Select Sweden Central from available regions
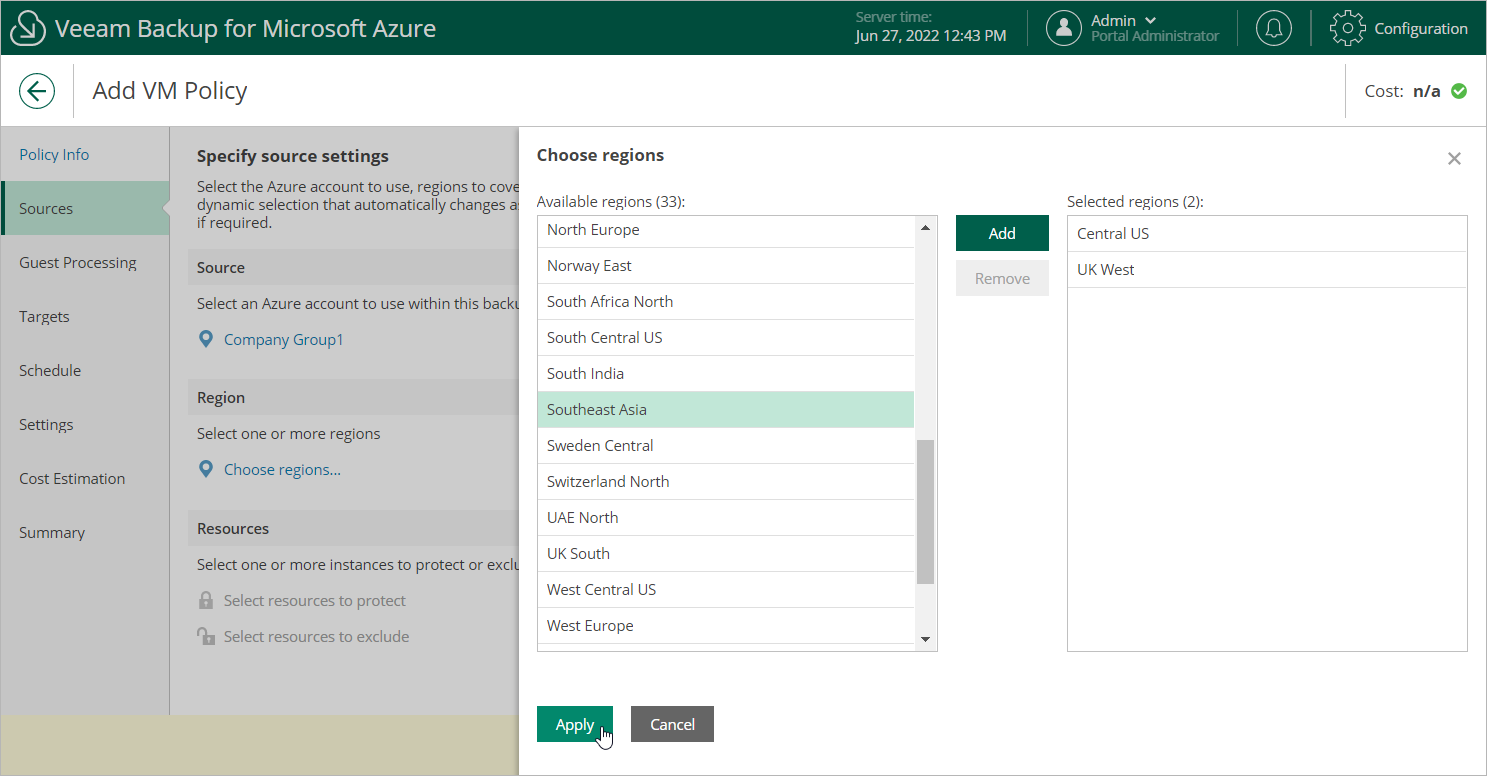 pos(600,446)
